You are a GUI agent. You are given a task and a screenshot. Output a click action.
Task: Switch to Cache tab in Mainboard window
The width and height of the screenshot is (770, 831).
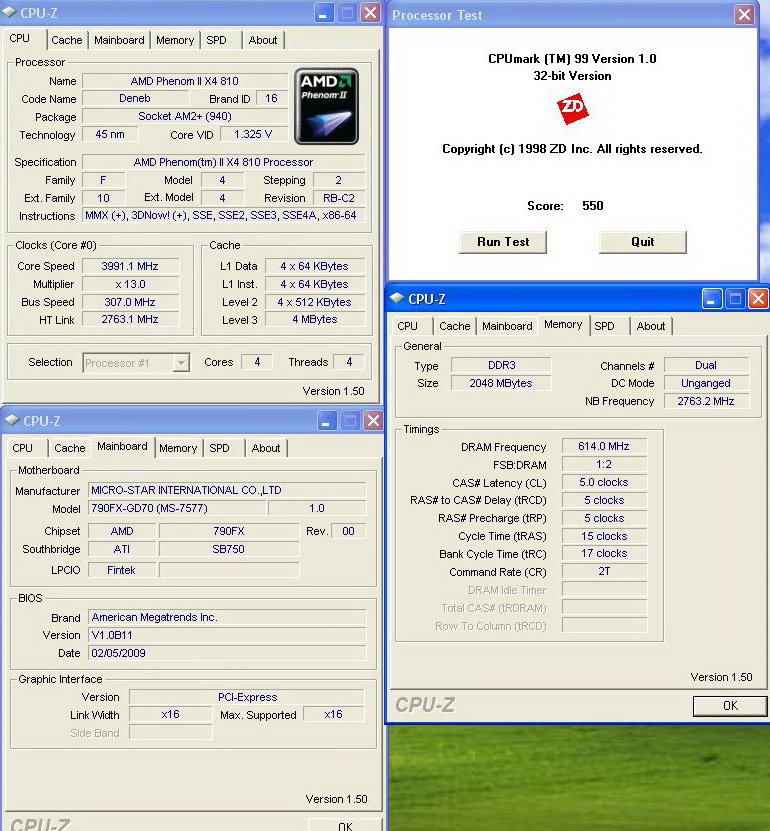69,448
